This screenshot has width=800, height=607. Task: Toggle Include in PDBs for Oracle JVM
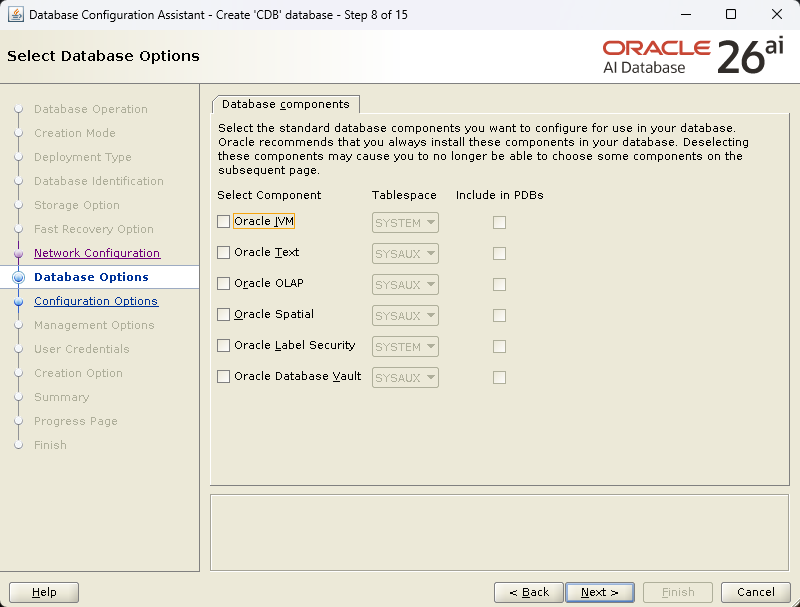[x=499, y=222]
